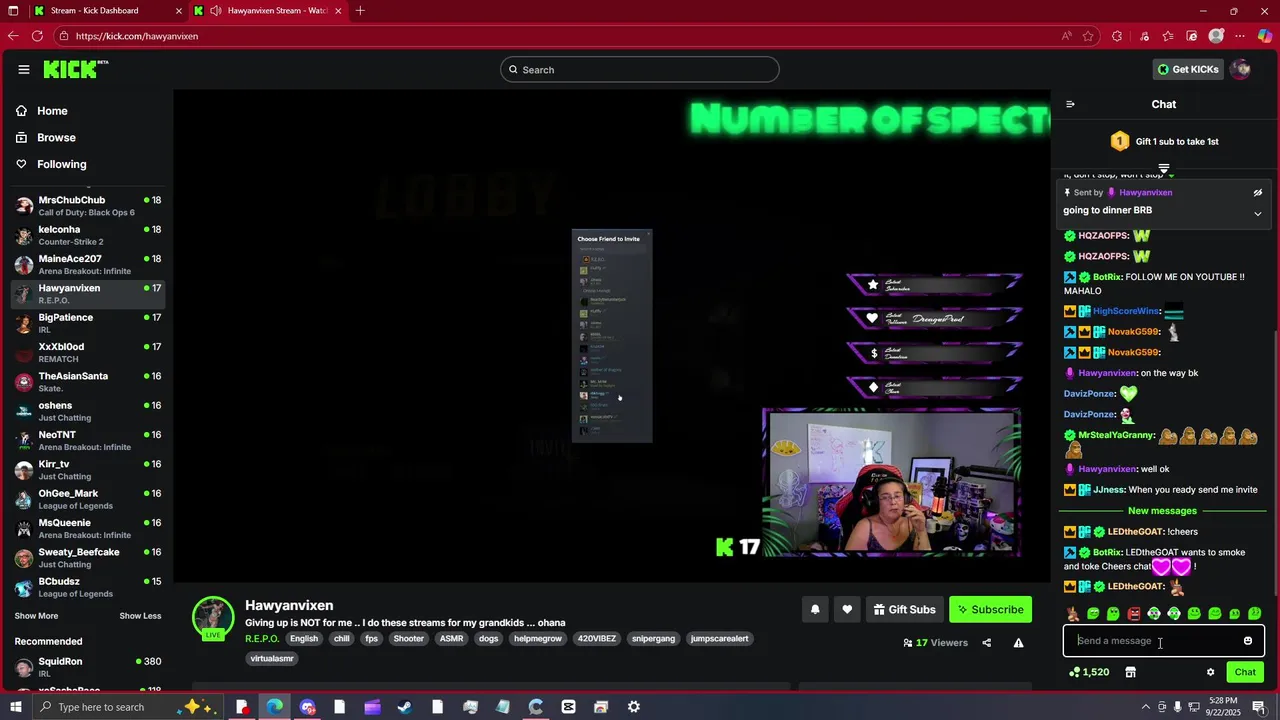
Task: Open the chat shop icon
Action: pyautogui.click(x=1131, y=672)
